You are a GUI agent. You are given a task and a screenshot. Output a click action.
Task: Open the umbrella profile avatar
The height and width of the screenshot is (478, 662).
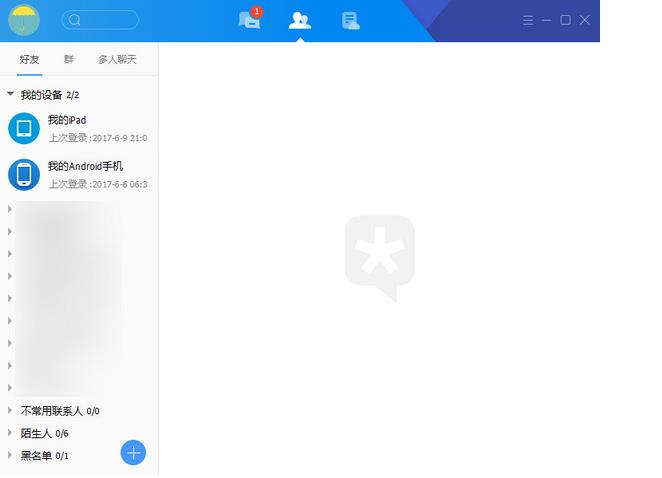tap(24, 20)
